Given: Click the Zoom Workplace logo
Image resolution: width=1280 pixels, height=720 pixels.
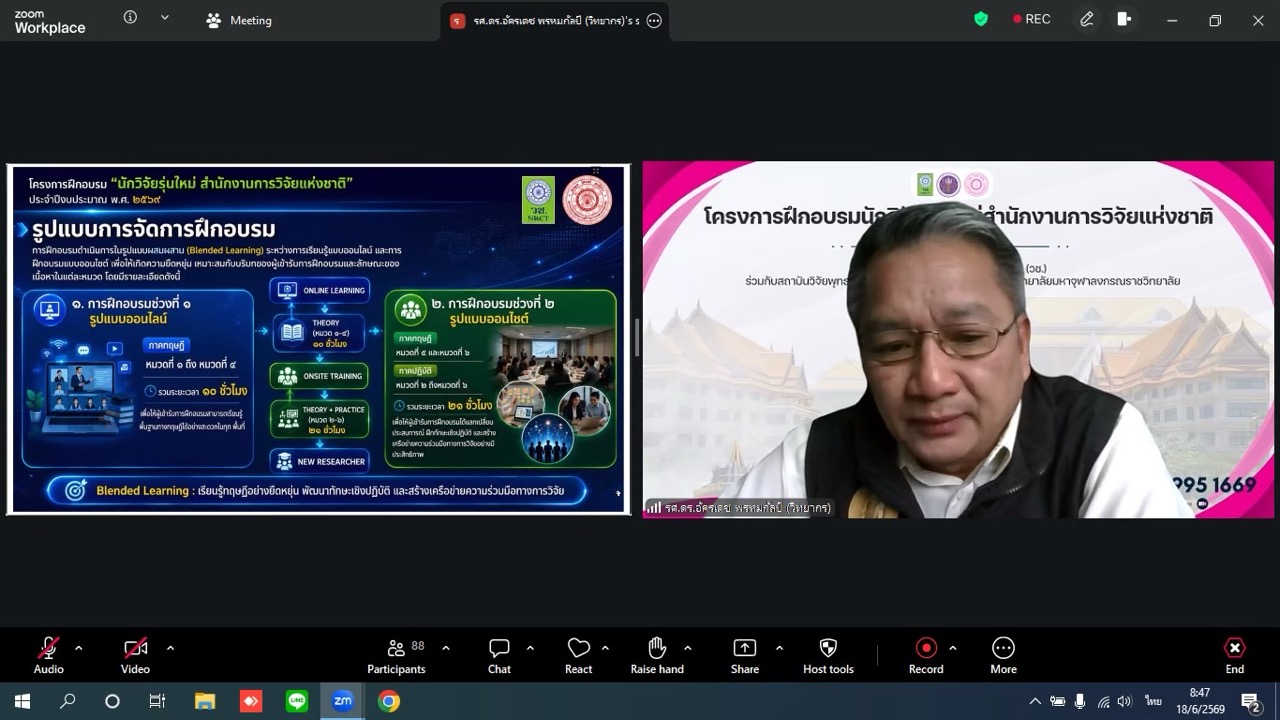Looking at the screenshot, I should 50,22.
